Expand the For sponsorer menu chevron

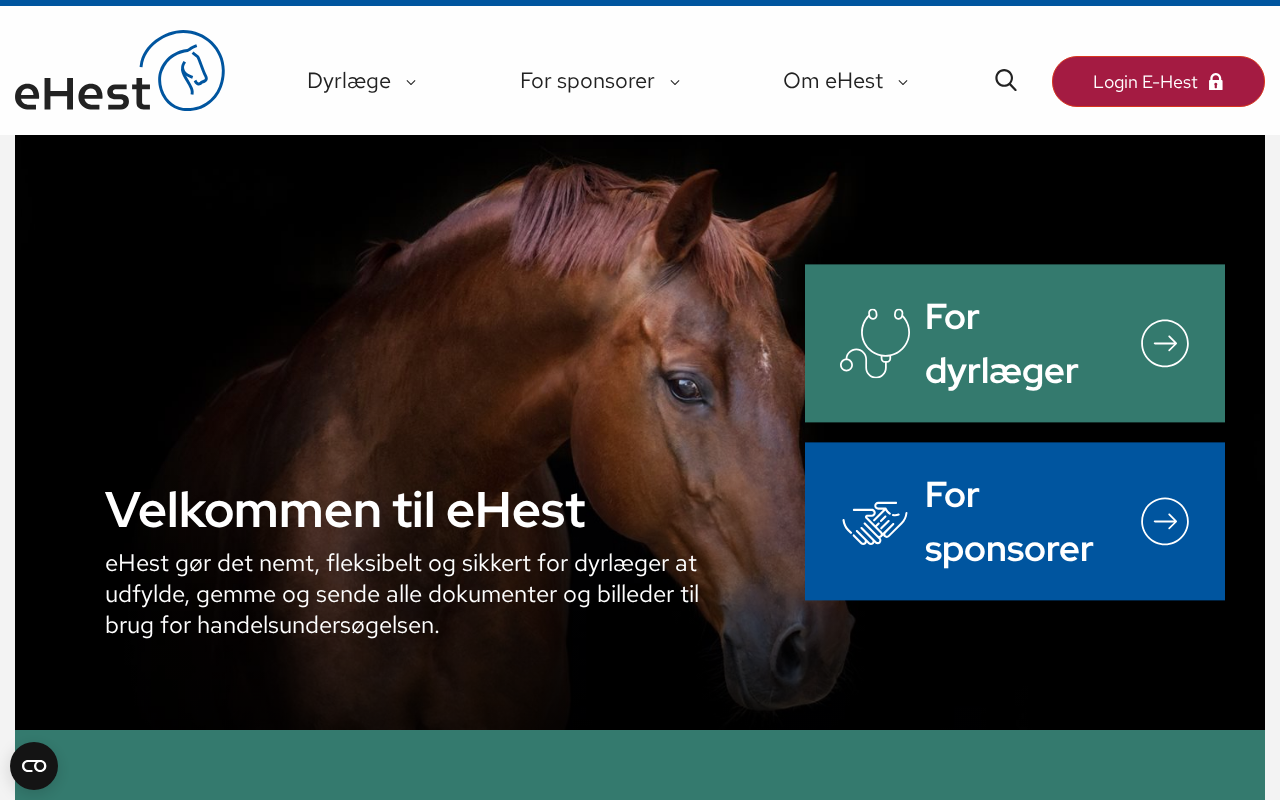pos(675,82)
